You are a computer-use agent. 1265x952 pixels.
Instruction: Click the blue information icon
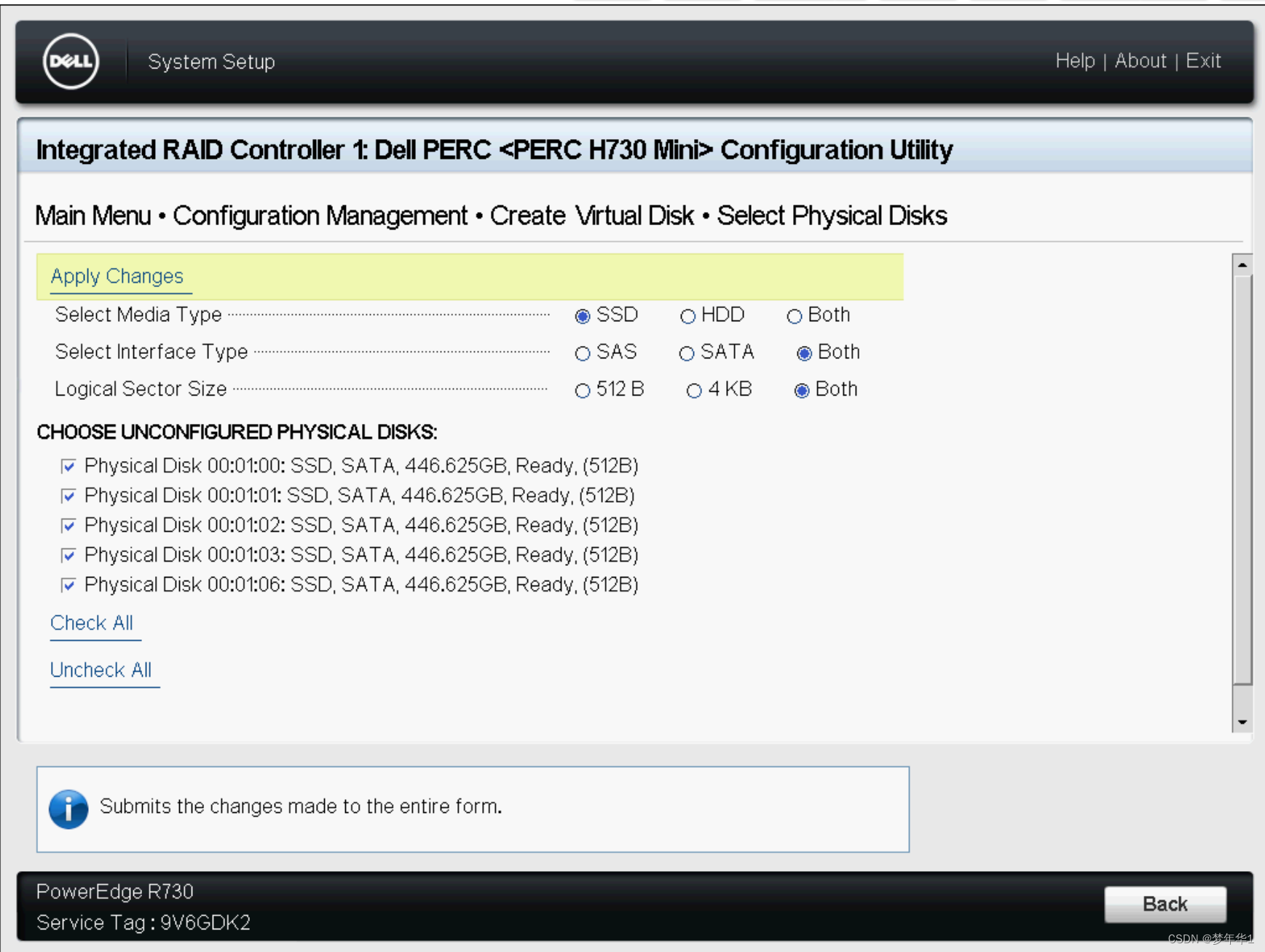68,809
